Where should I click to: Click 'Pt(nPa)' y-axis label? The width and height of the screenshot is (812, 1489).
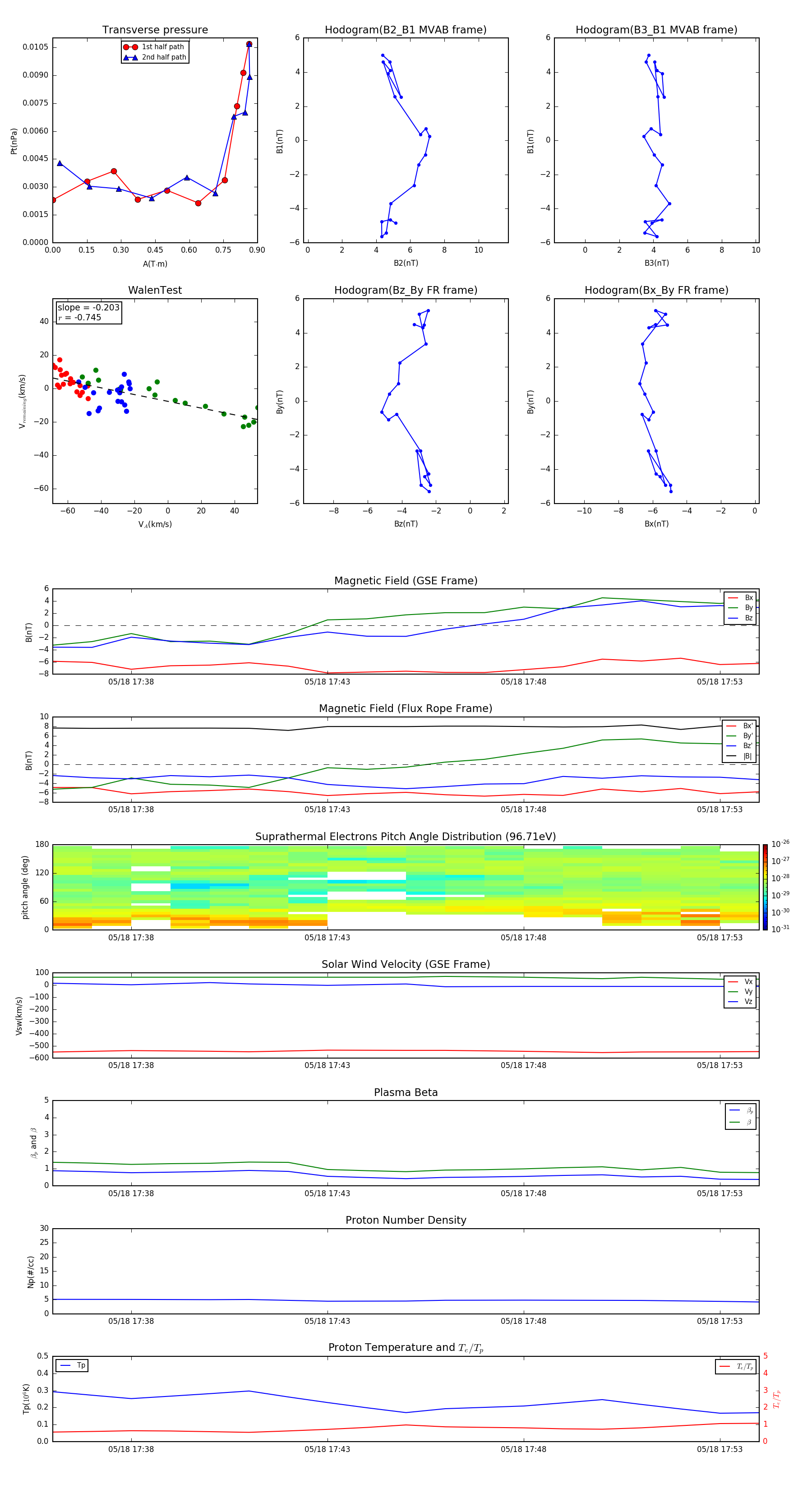point(14,141)
